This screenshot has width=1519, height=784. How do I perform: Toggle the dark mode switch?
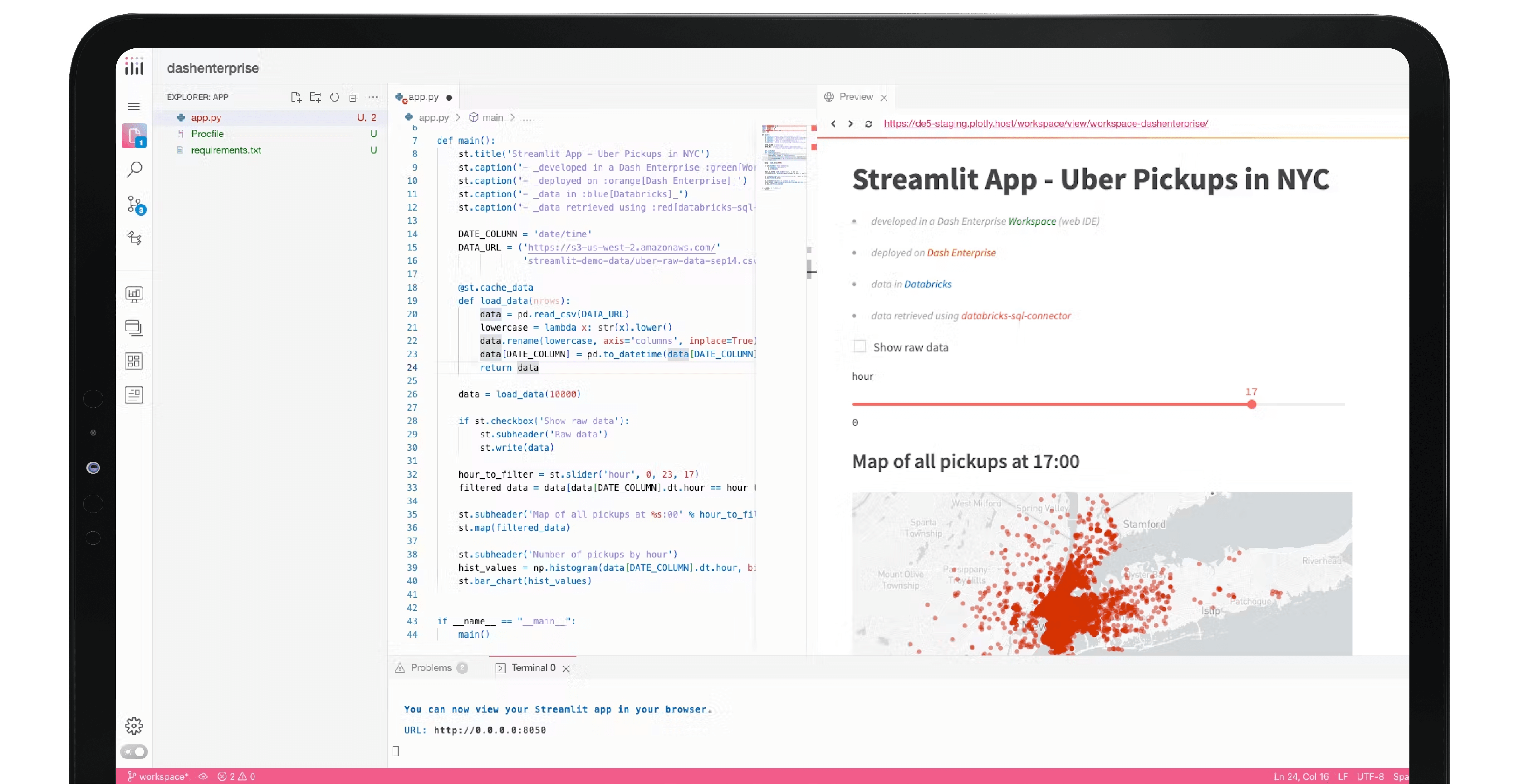click(x=134, y=752)
